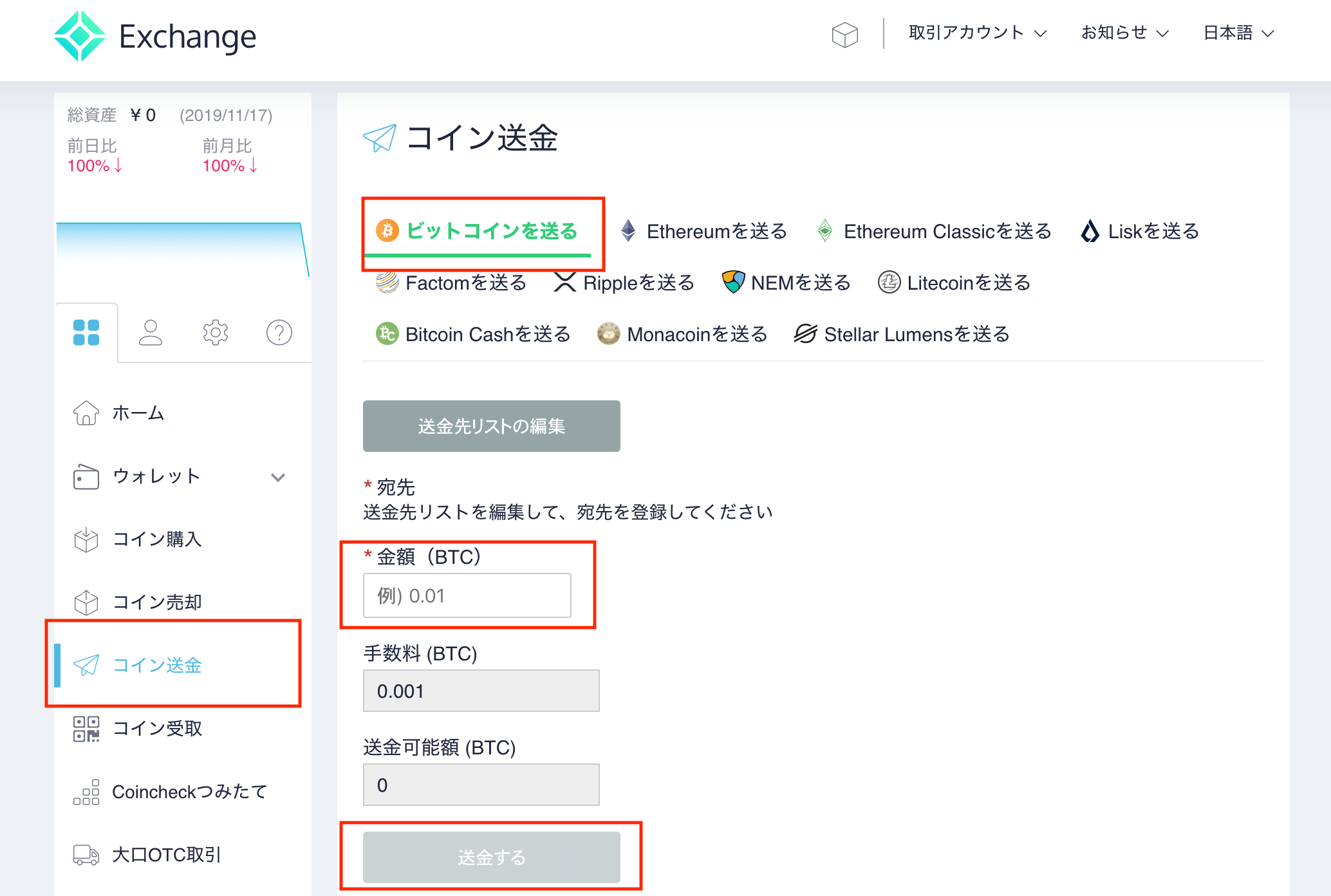Image resolution: width=1331 pixels, height=896 pixels.
Task: Click the Monacoin cat icon
Action: point(608,333)
